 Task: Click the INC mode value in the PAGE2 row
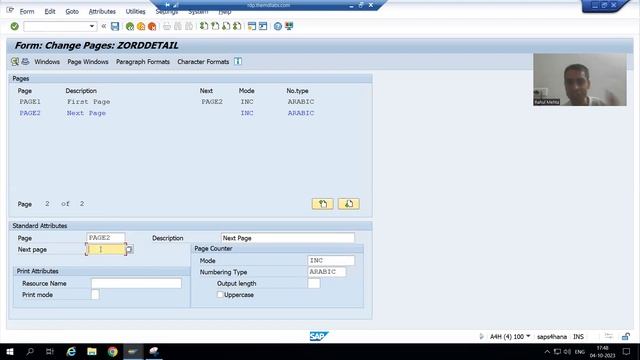tap(247, 113)
